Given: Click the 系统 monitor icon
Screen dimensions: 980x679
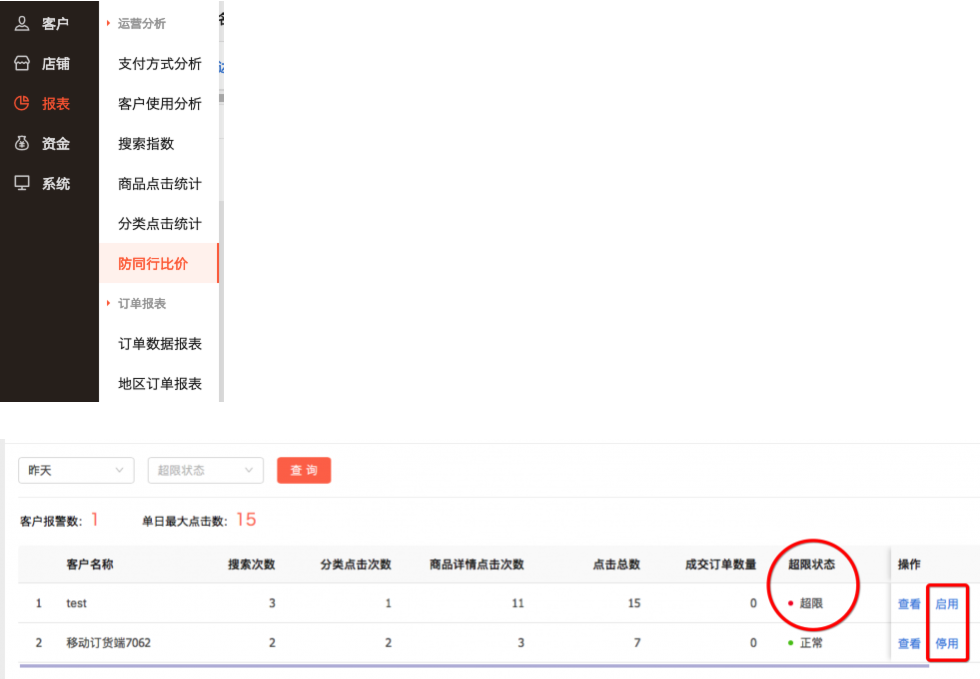Looking at the screenshot, I should 22,183.
